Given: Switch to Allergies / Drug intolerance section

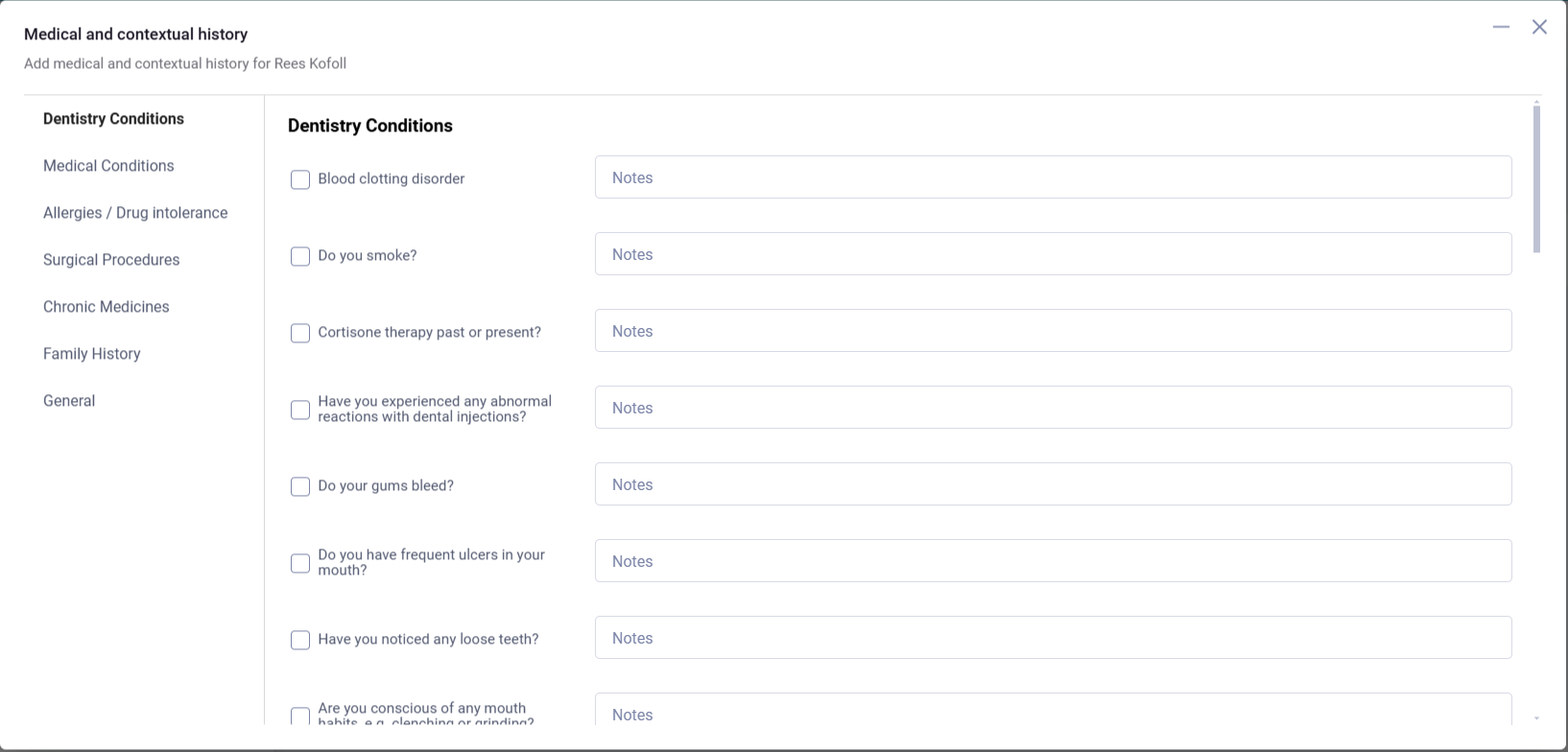Looking at the screenshot, I should (135, 213).
